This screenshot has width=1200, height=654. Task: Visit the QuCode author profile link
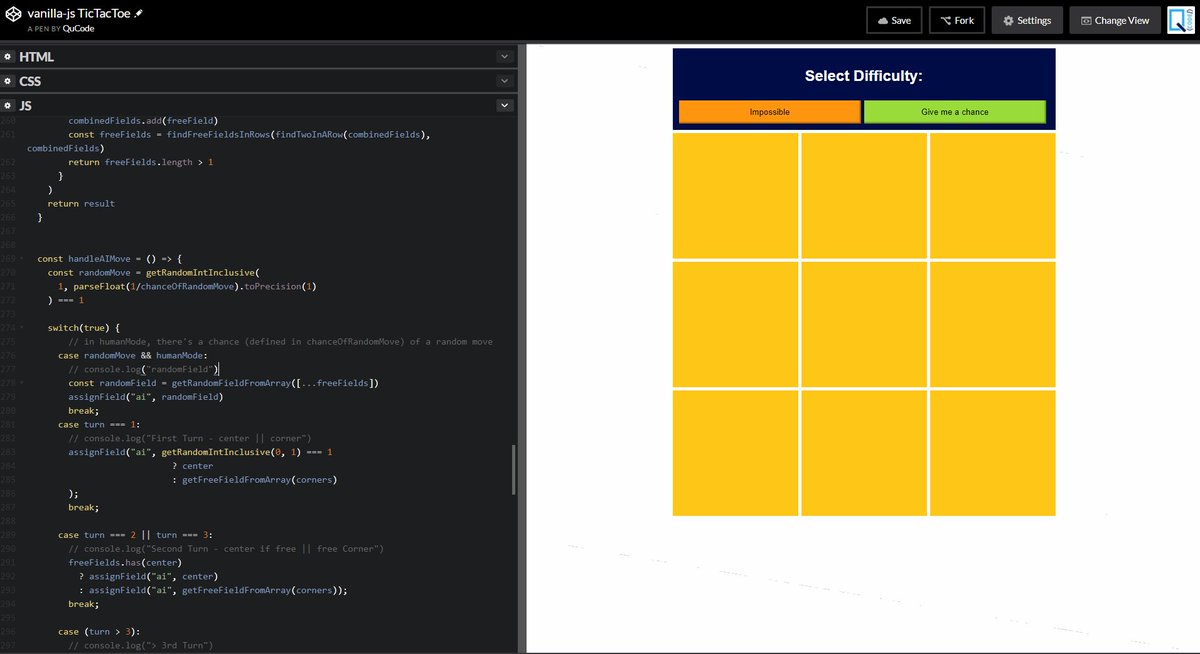pos(78,29)
